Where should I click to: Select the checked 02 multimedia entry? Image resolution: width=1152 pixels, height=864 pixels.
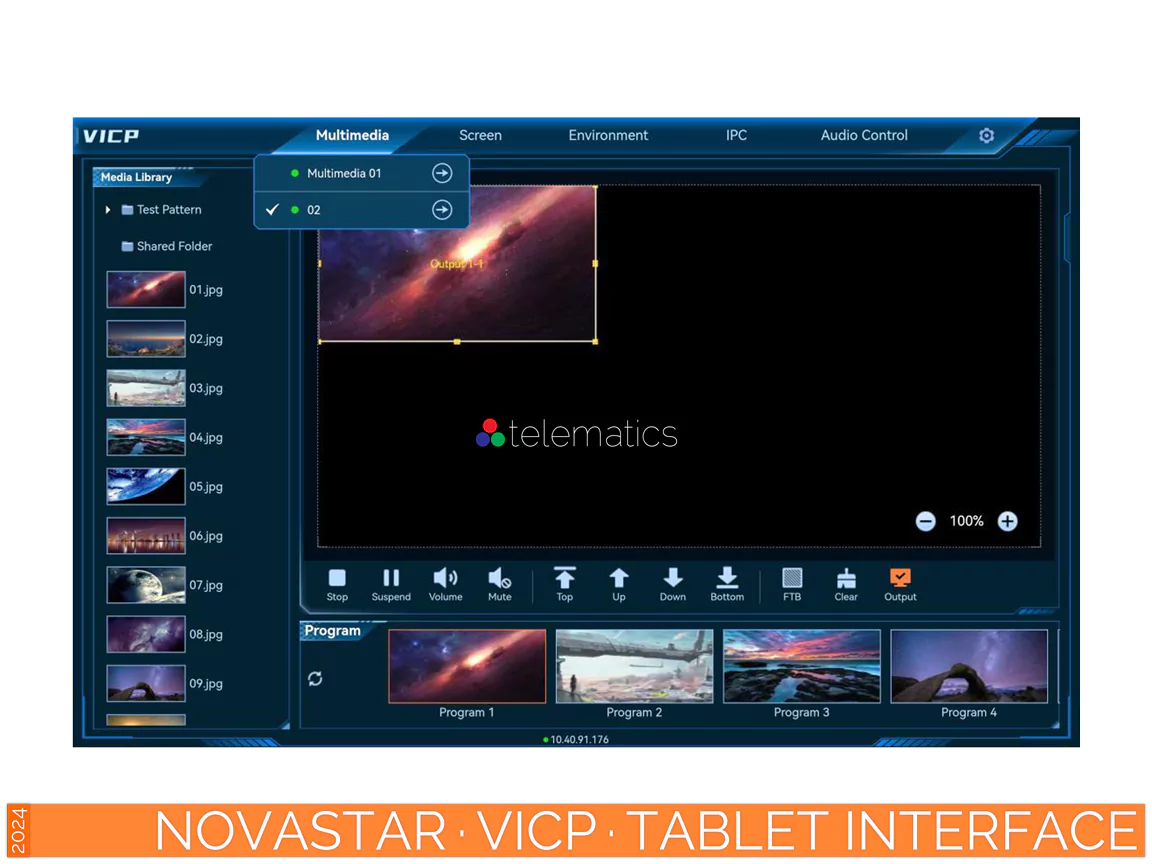pos(314,210)
